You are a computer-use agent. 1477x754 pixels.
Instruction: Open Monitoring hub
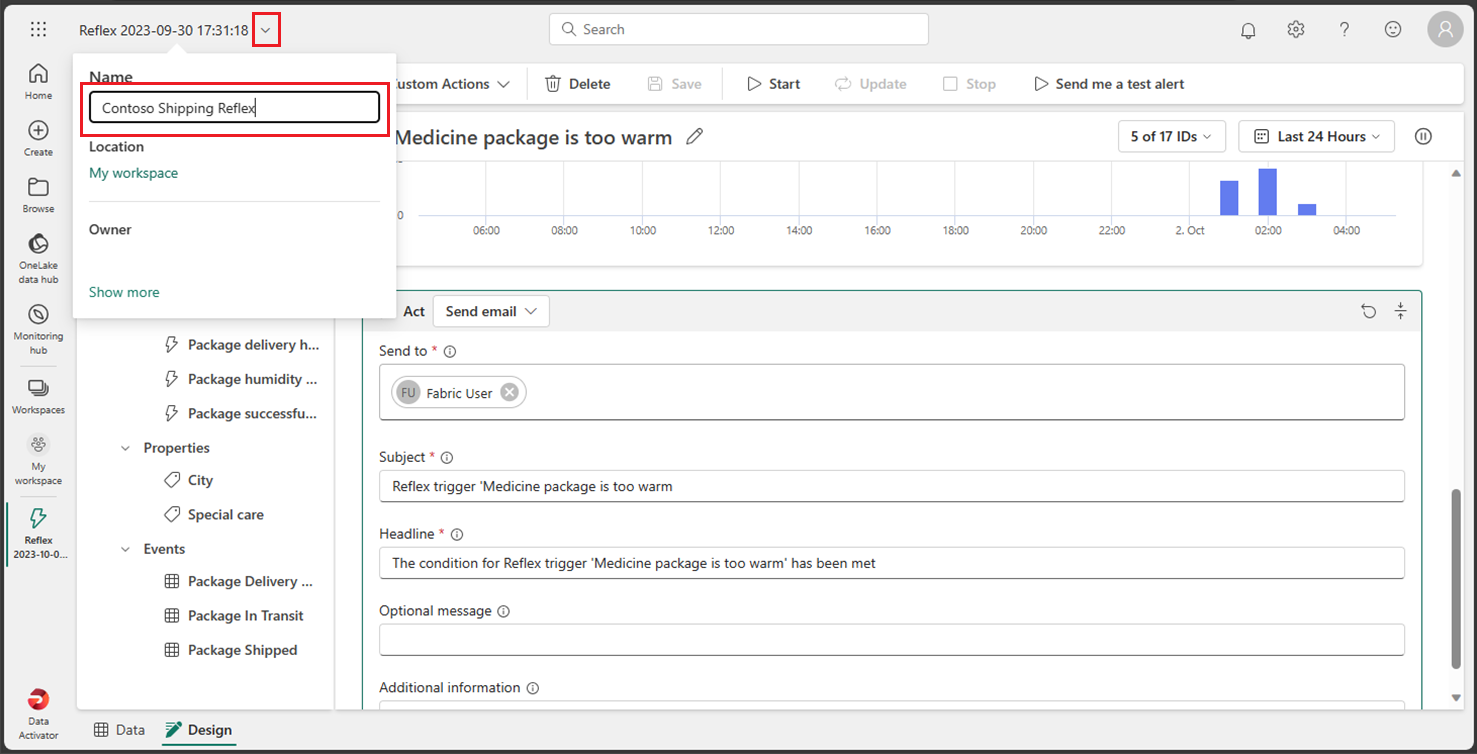click(38, 329)
